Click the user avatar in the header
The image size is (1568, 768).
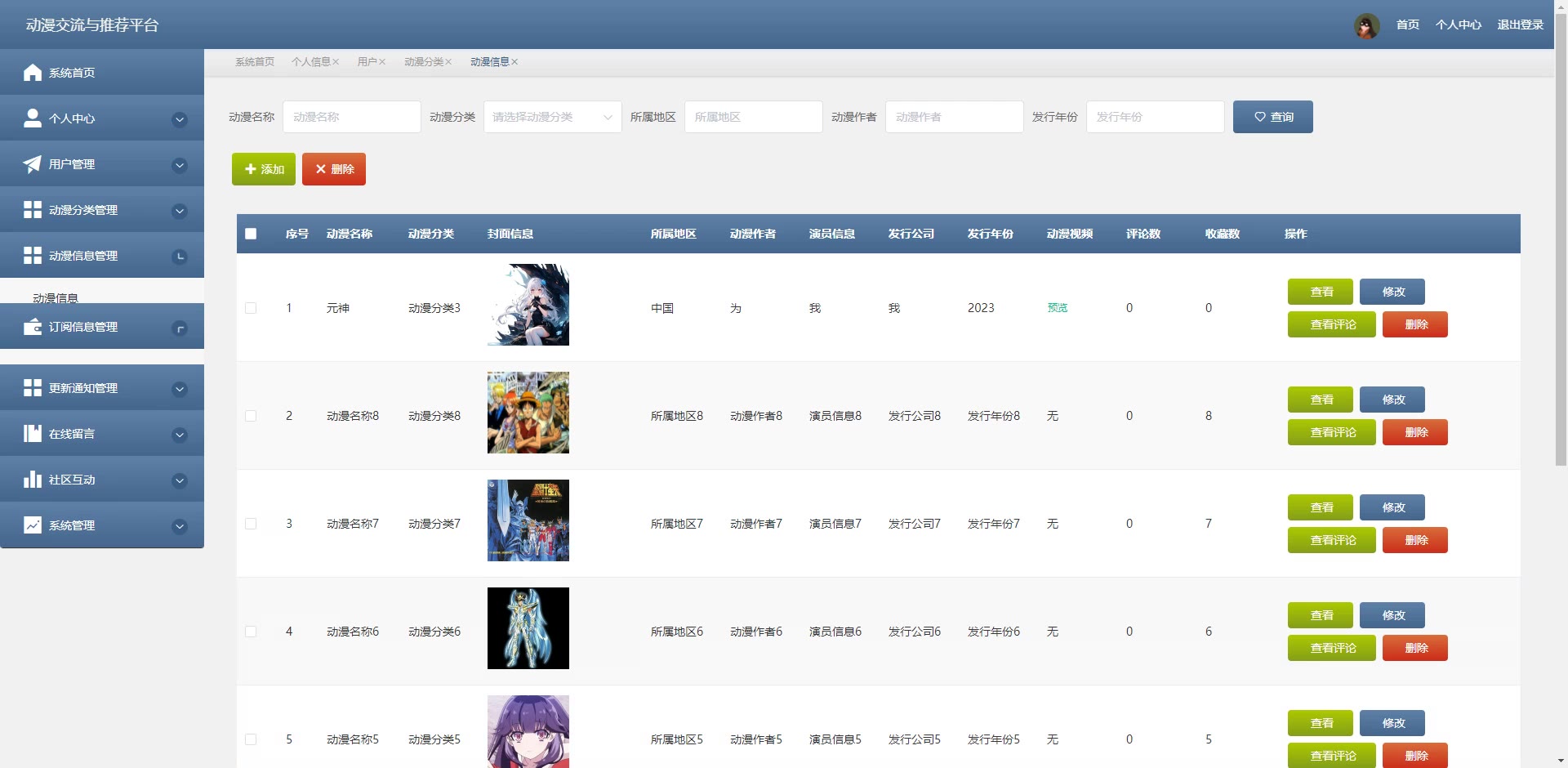tap(1366, 25)
